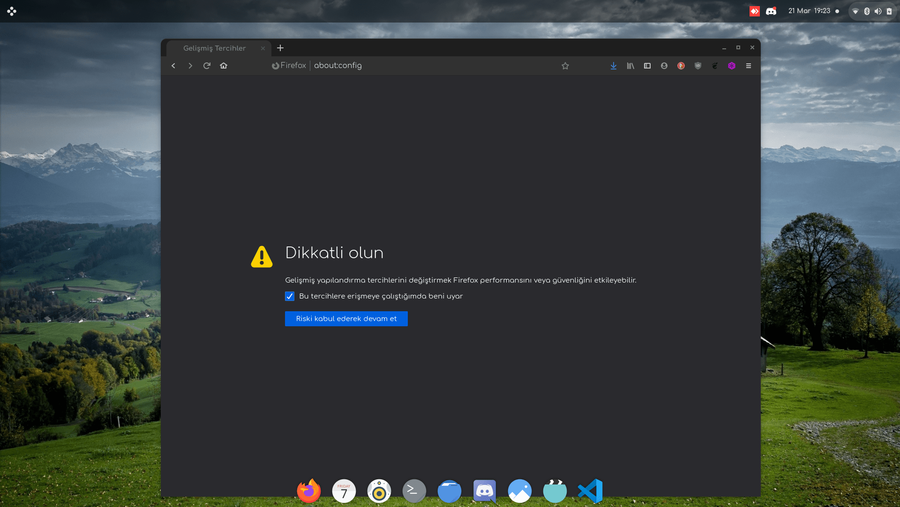Screen dimensions: 900x507
Task: Reload the about:config page
Action: tap(207, 65)
